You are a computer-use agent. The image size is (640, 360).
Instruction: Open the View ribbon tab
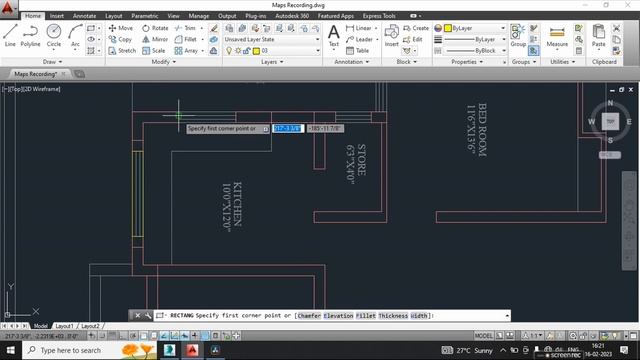173,16
